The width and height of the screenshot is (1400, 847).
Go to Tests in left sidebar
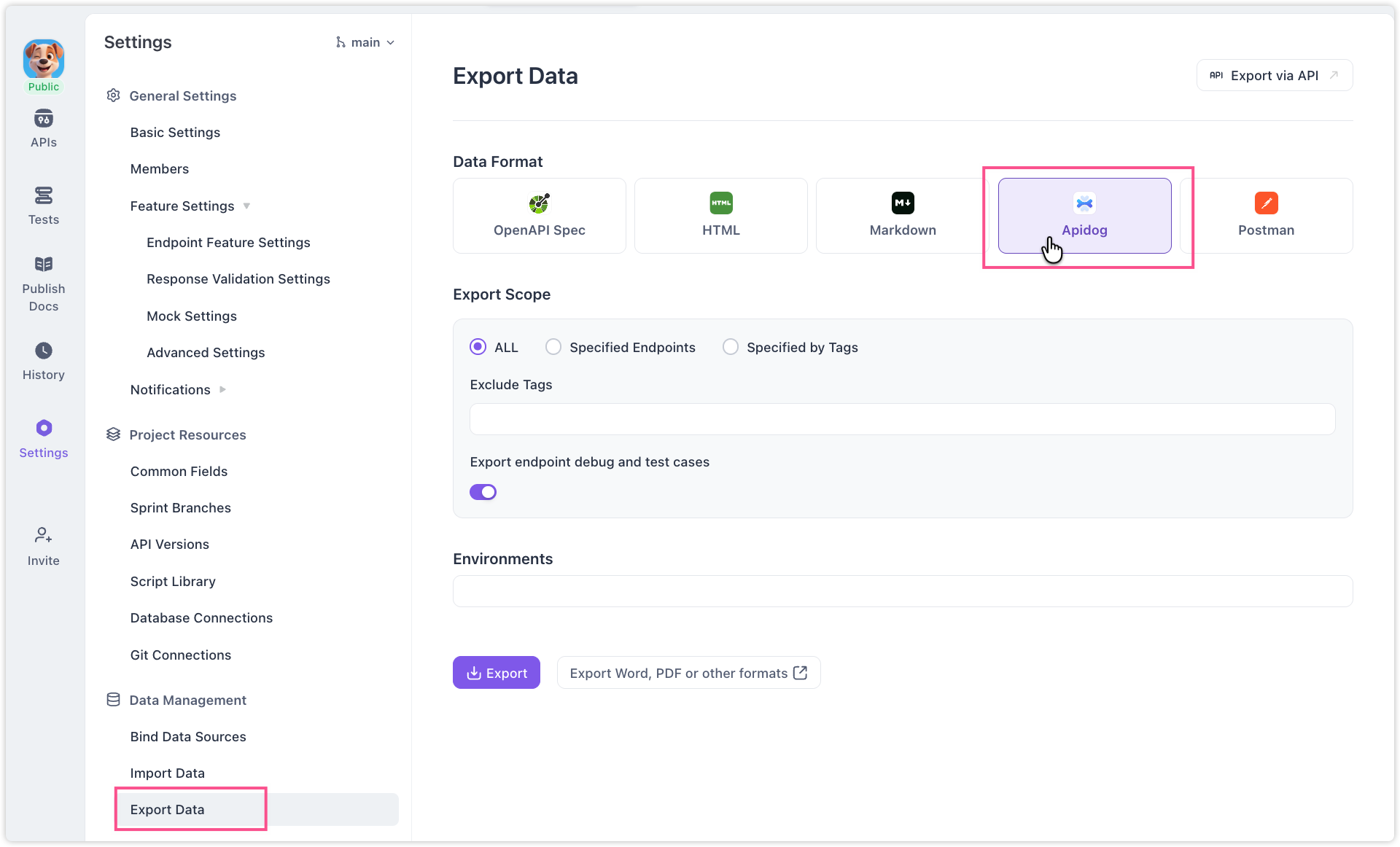coord(43,206)
